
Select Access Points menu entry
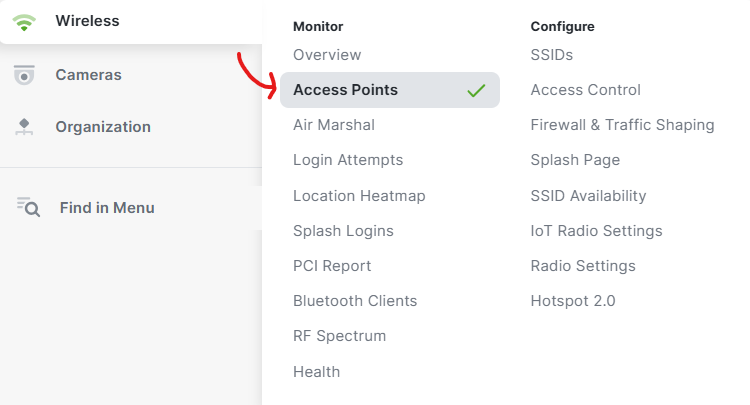point(390,90)
